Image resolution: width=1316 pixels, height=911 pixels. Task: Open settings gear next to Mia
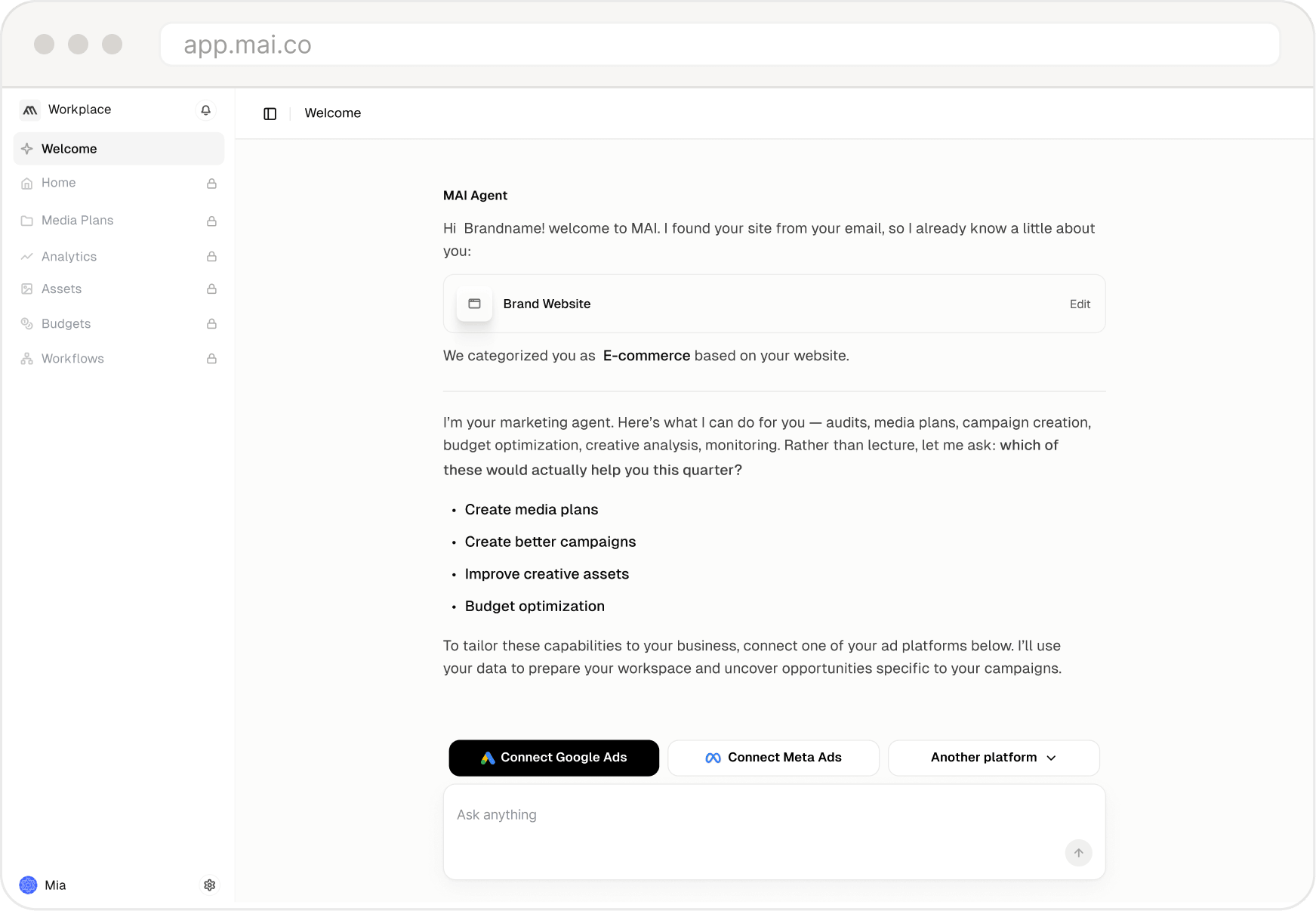pos(210,885)
